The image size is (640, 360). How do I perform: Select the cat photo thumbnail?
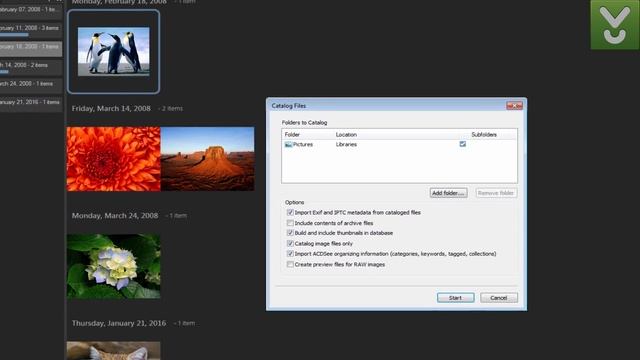(x=113, y=351)
